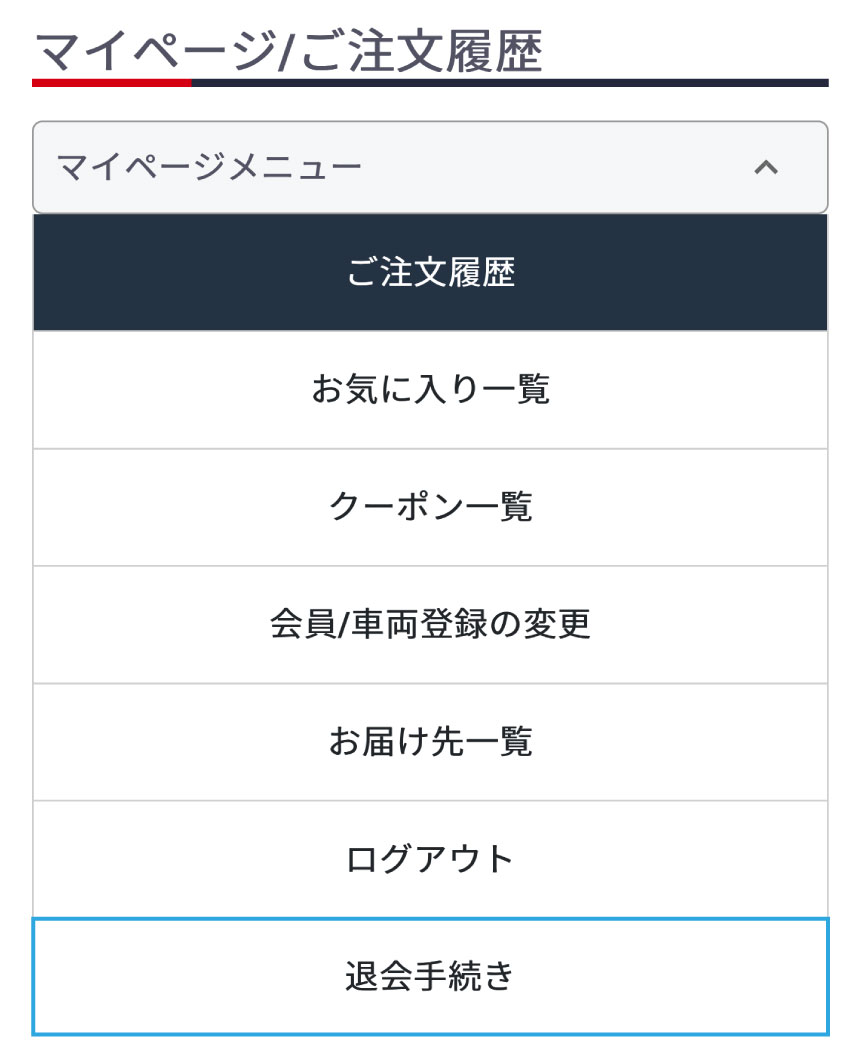Collapse the menu with the chevron-up icon
This screenshot has width=852, height=1059.
coord(765,168)
